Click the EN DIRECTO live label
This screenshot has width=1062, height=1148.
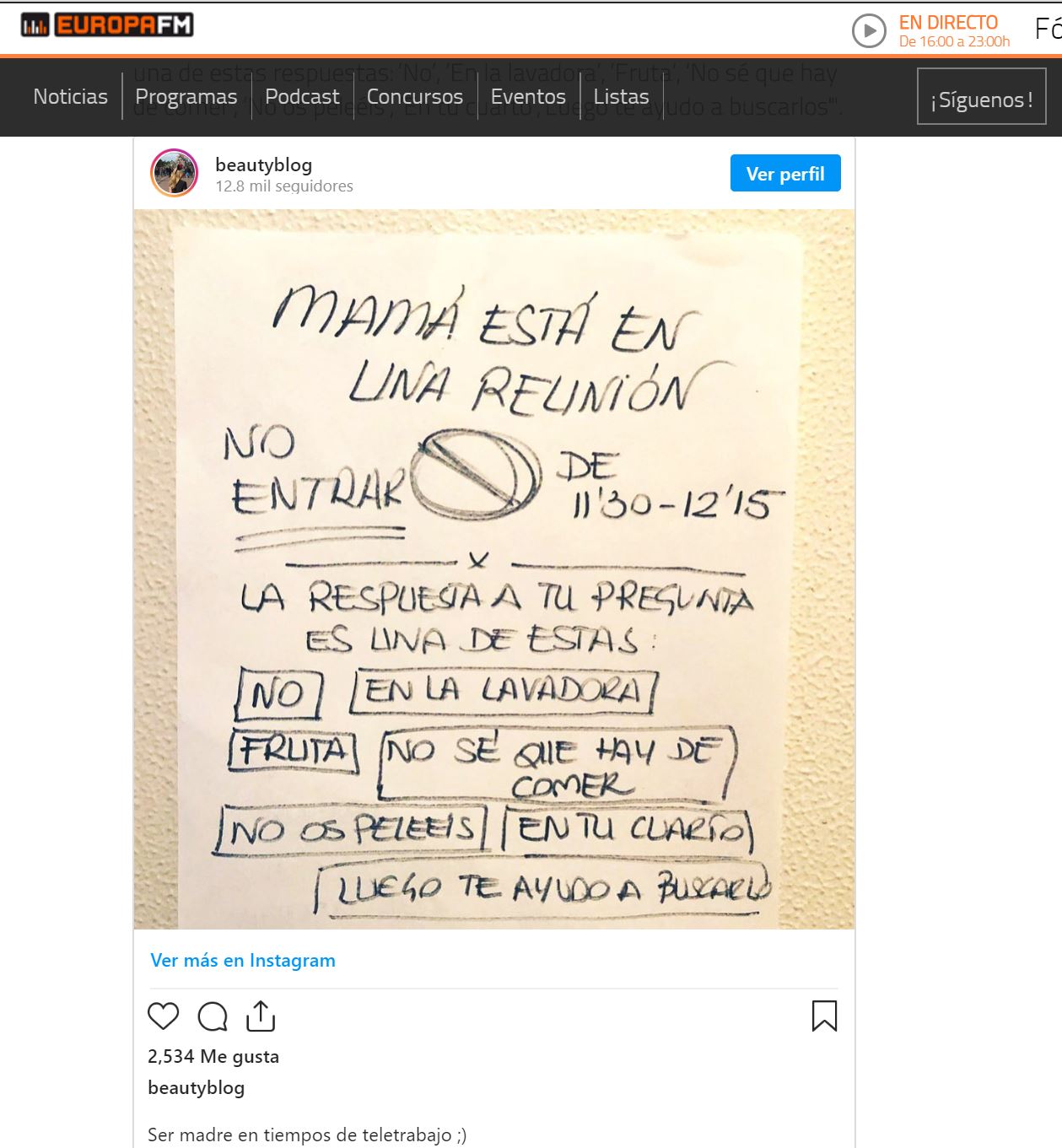pyautogui.click(x=948, y=23)
